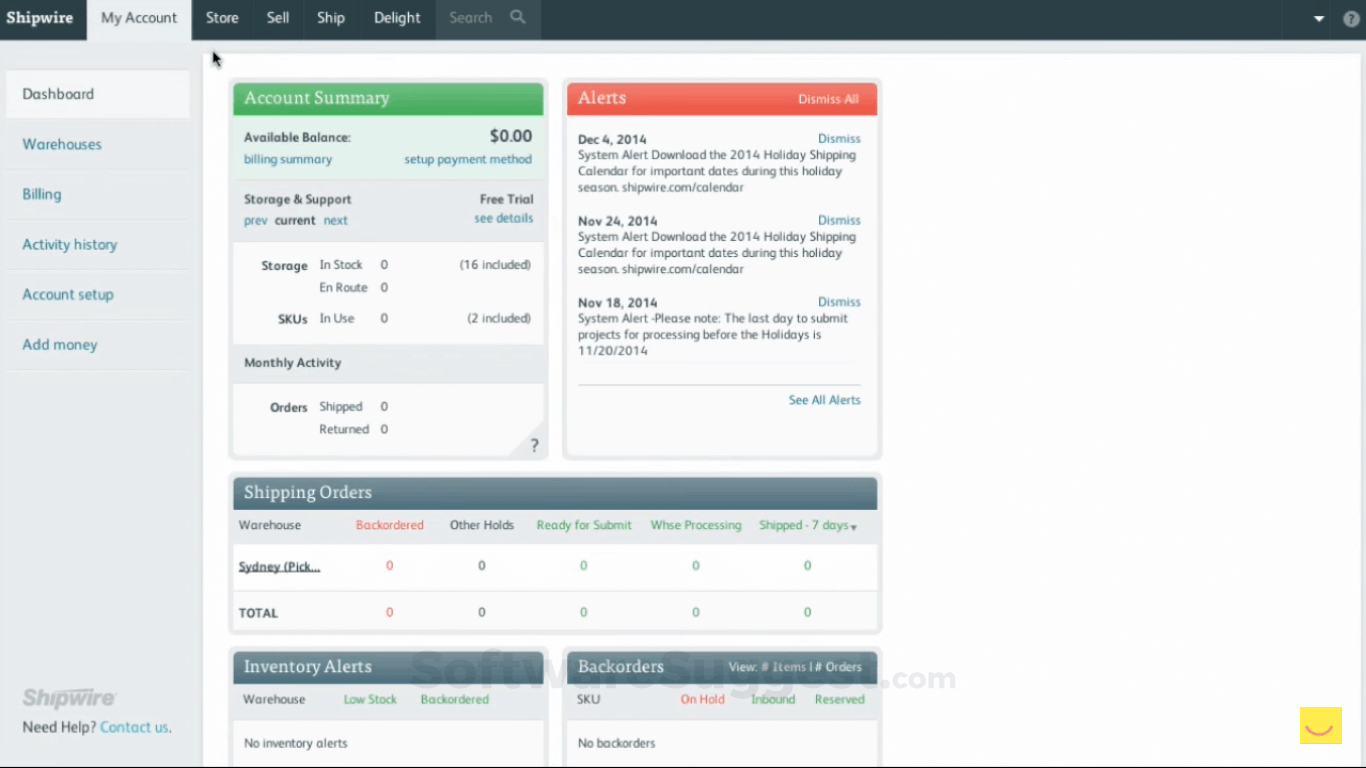
Task: Open See All Alerts
Action: pyautogui.click(x=824, y=399)
